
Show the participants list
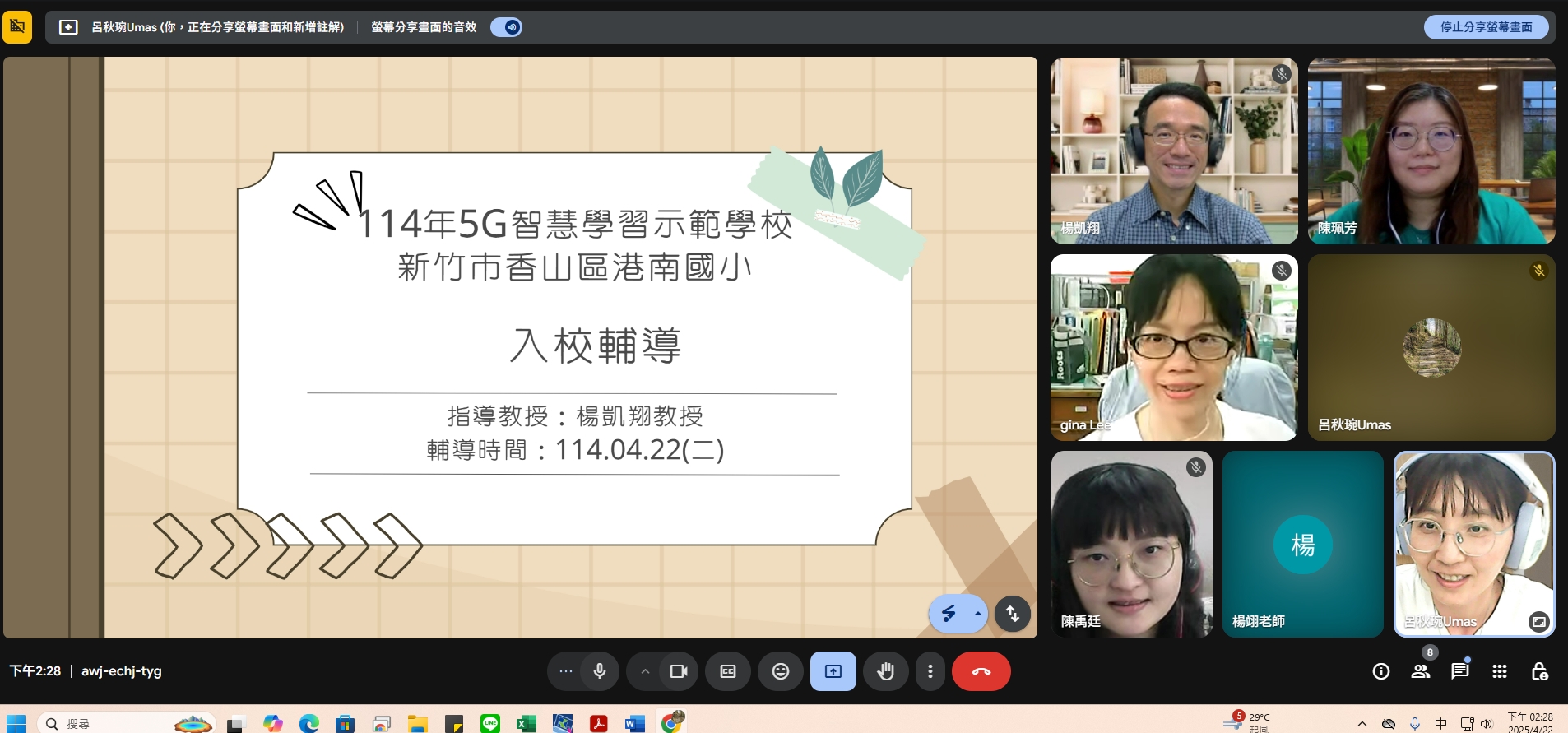point(1421,671)
